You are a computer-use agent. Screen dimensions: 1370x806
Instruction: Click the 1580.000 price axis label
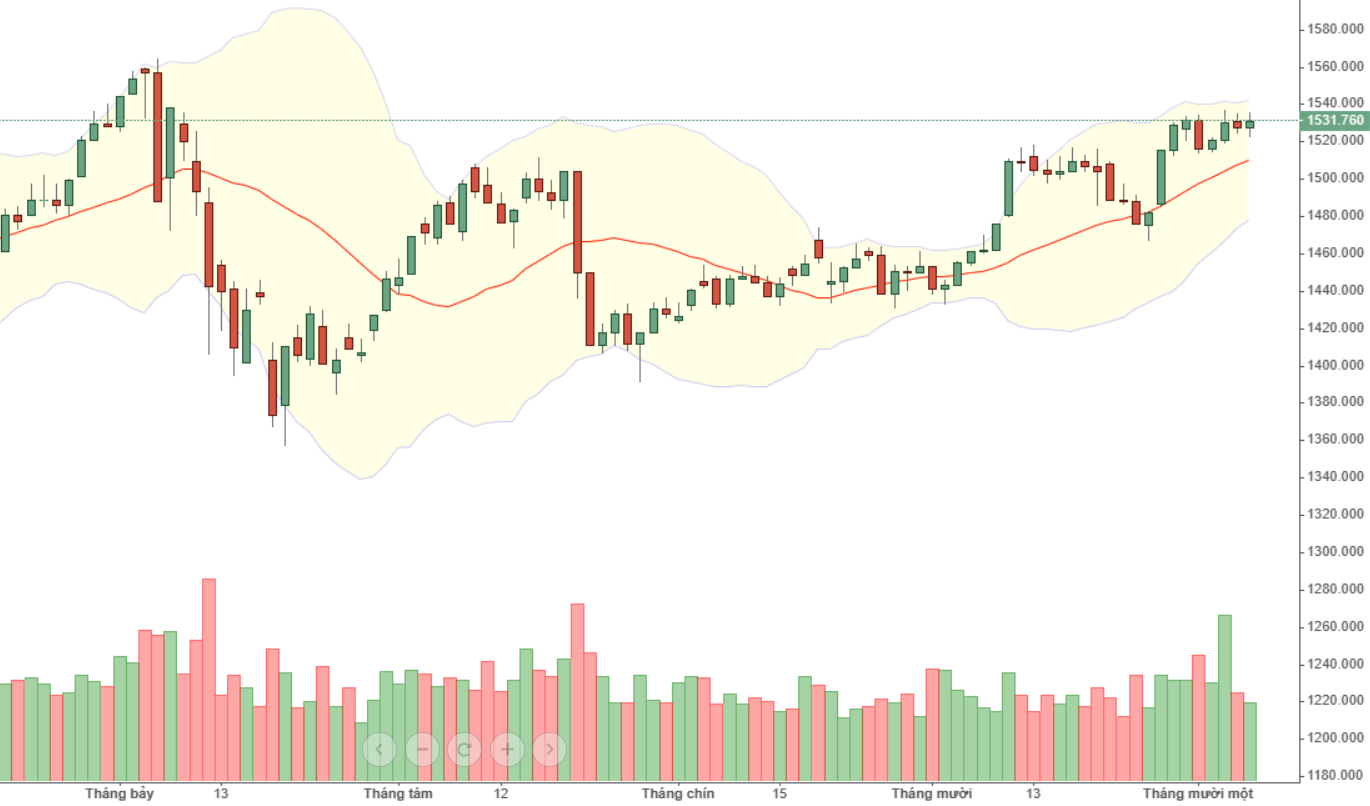coord(1335,28)
